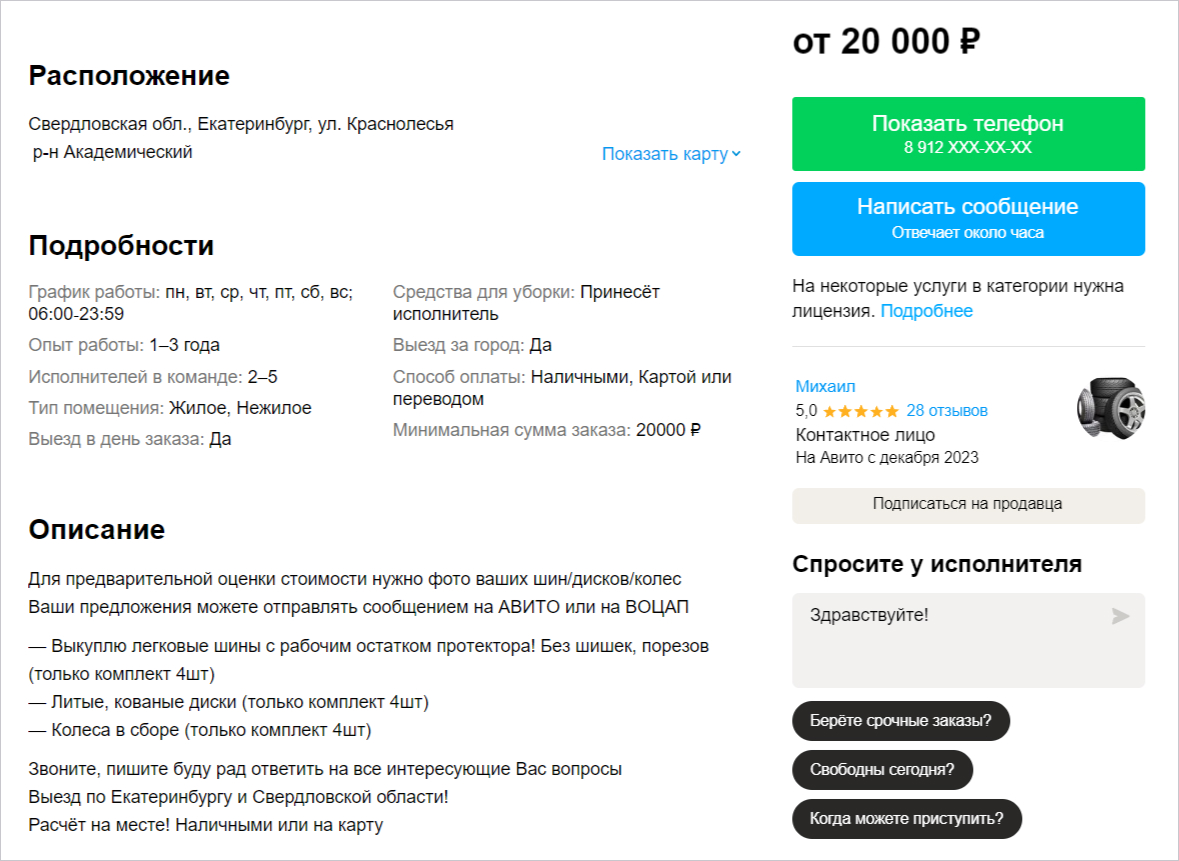
Task: Open seller profile link 'Михаил'
Action: point(825,386)
